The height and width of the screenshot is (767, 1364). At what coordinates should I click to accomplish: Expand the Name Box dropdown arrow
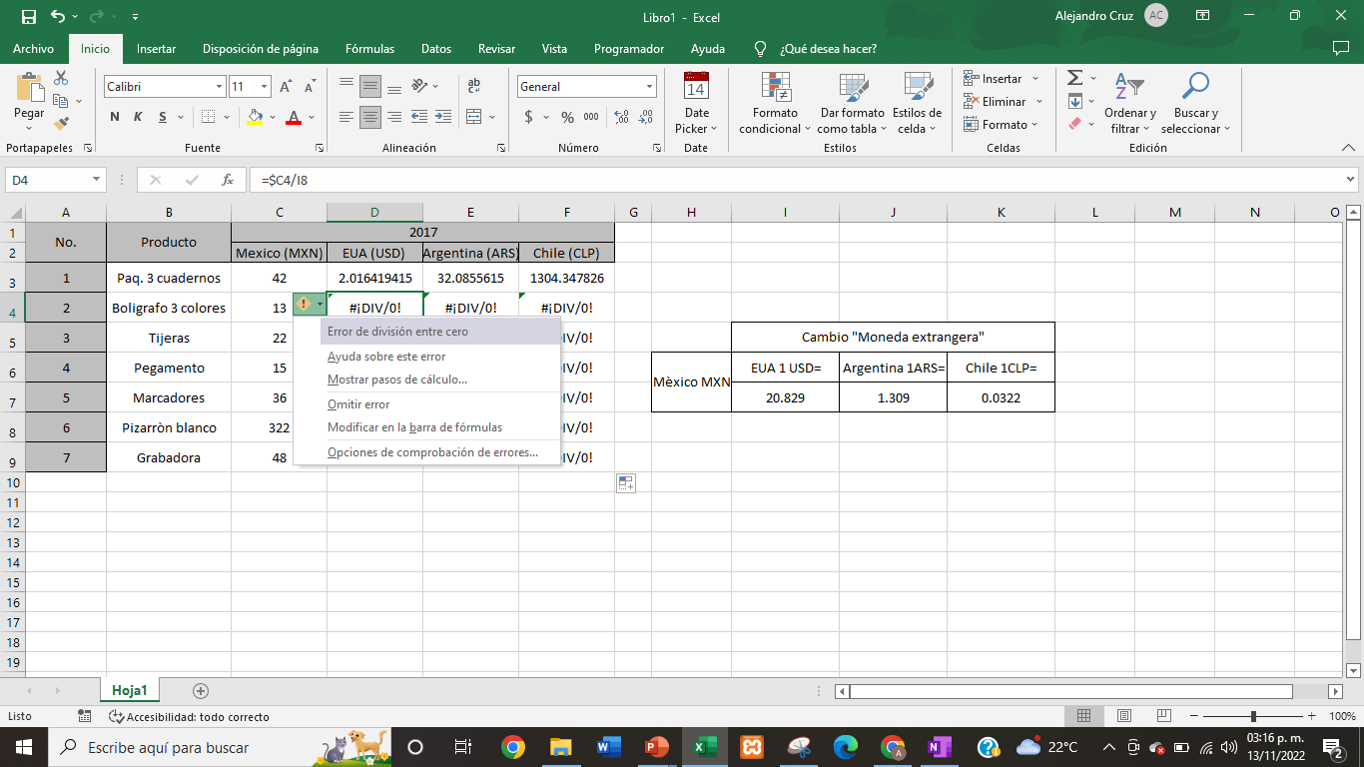pyautogui.click(x=96, y=180)
